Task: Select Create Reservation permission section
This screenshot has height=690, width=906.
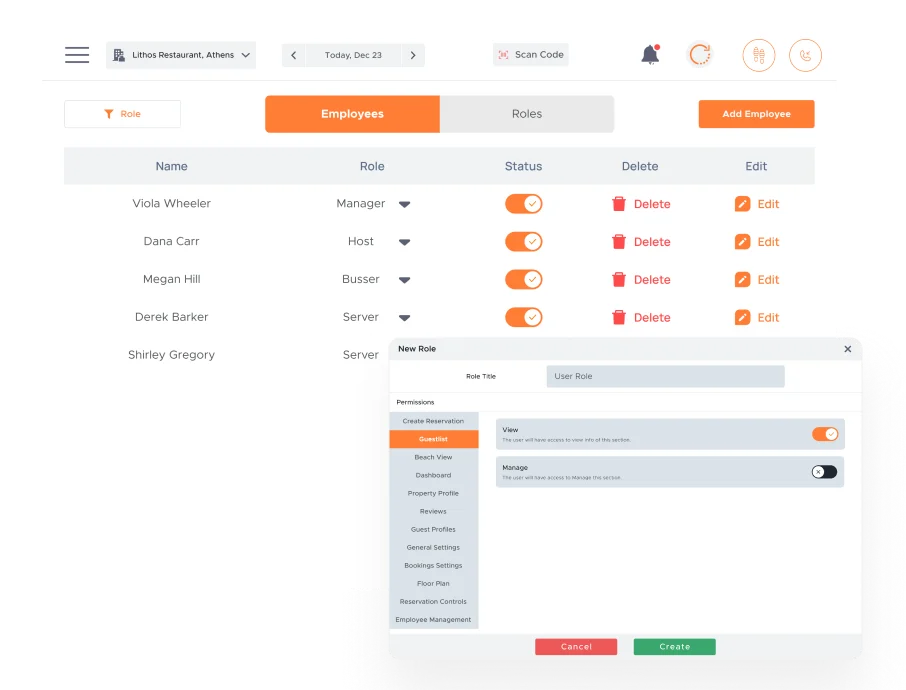Action: 434,421
